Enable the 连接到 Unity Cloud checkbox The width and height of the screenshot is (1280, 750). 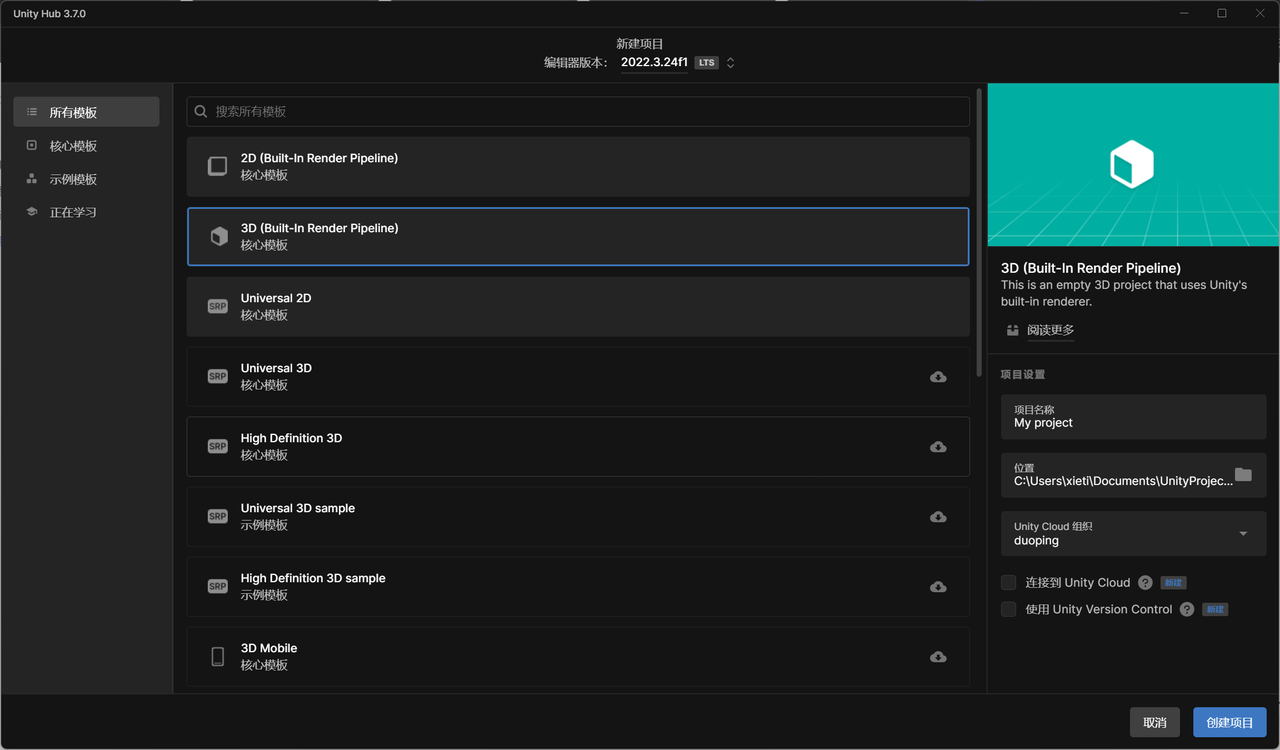point(1009,583)
